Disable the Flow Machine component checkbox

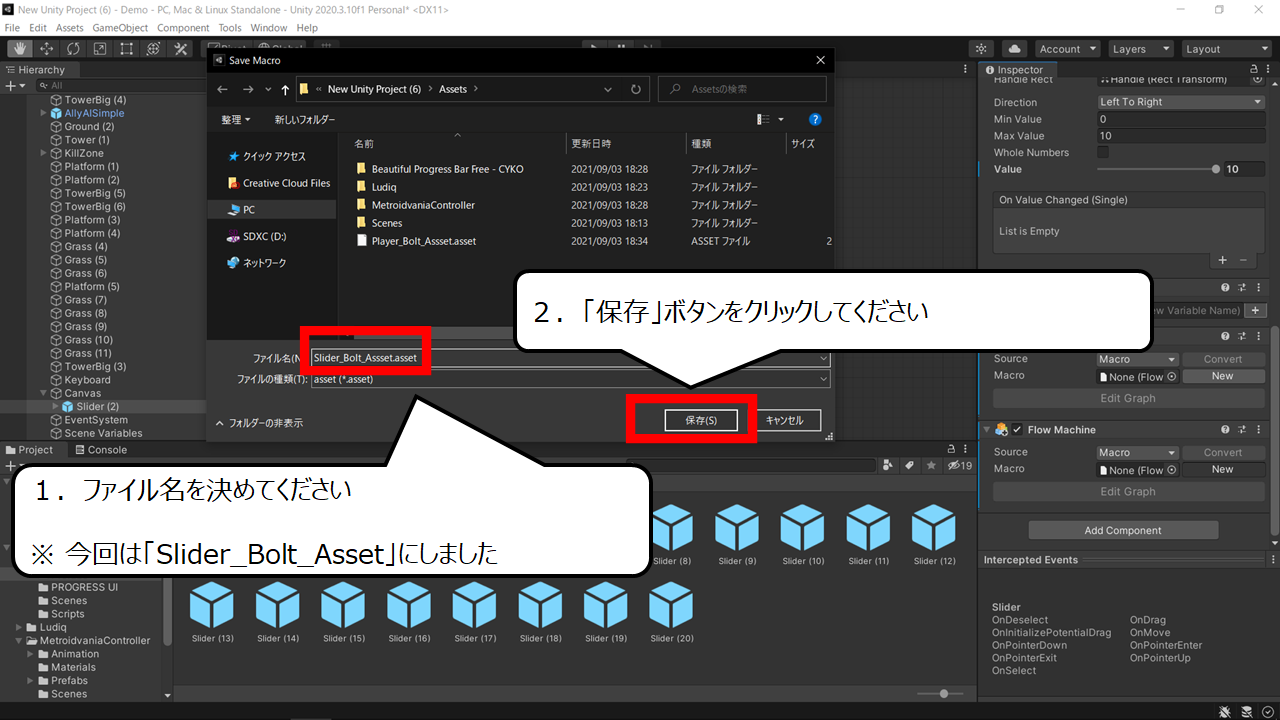pyautogui.click(x=1017, y=430)
